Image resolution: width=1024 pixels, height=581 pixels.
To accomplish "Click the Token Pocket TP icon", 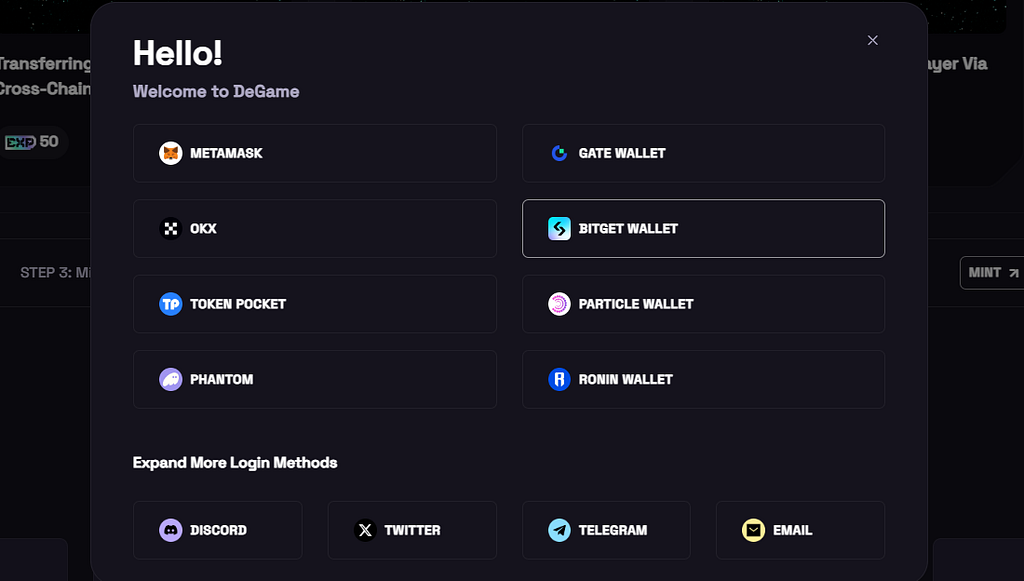I will (170, 304).
